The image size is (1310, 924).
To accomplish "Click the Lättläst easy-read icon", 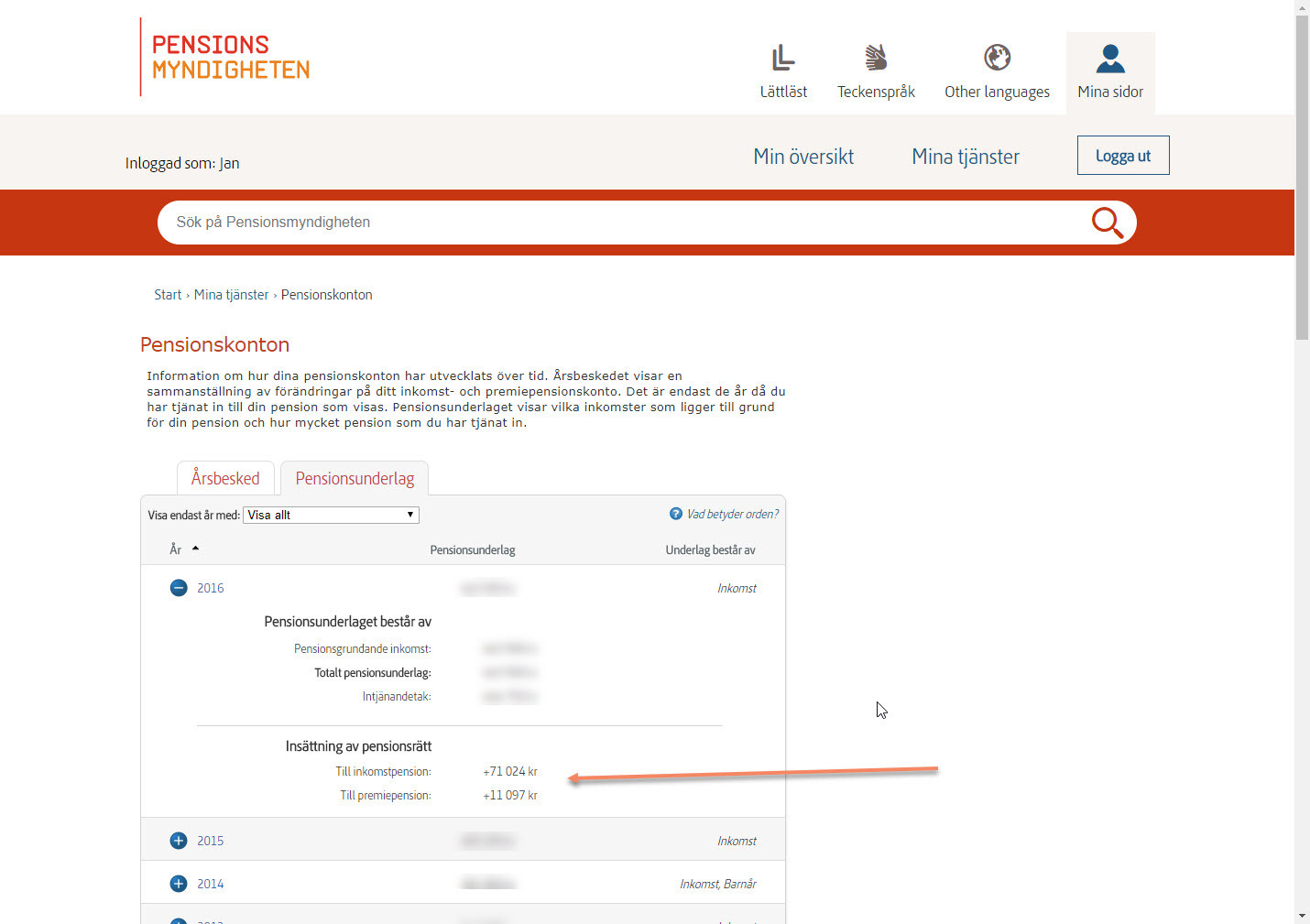I will 782,58.
